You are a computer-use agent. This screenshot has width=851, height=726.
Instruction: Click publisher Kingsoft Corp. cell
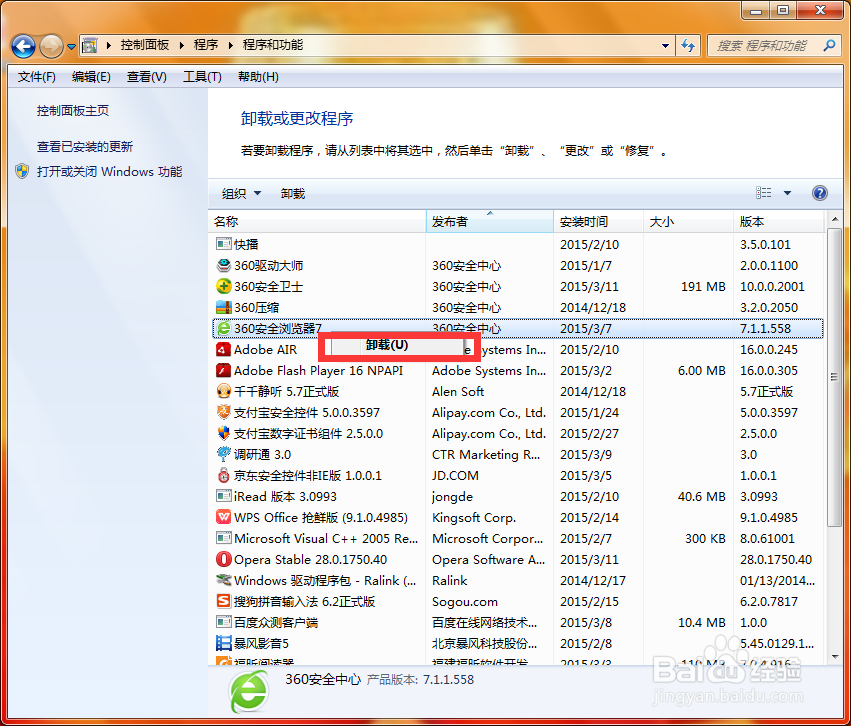click(x=474, y=518)
